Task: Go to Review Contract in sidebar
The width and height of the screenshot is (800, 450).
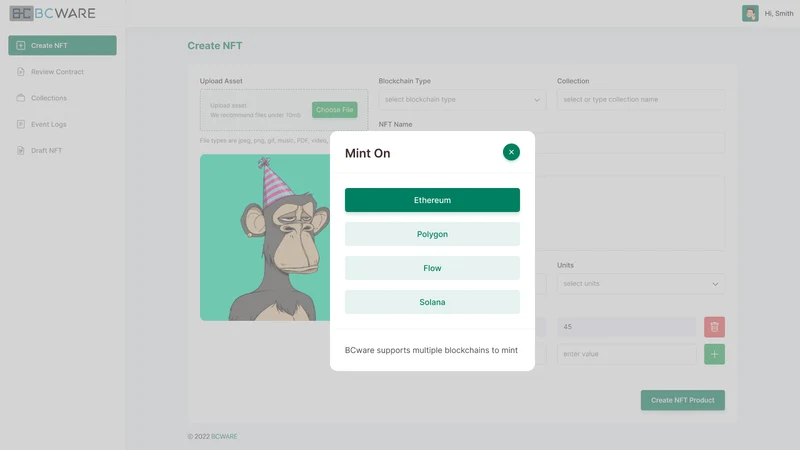Action: click(x=57, y=72)
